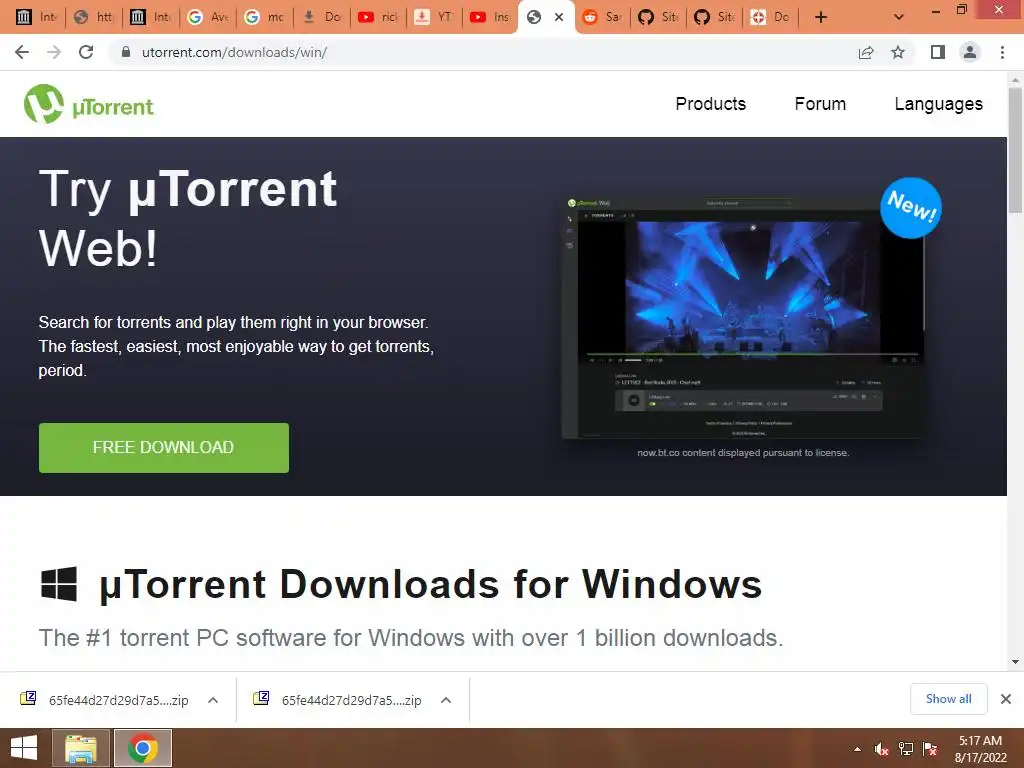Click the network tray icon
Image resolution: width=1024 pixels, height=768 pixels.
[x=906, y=749]
